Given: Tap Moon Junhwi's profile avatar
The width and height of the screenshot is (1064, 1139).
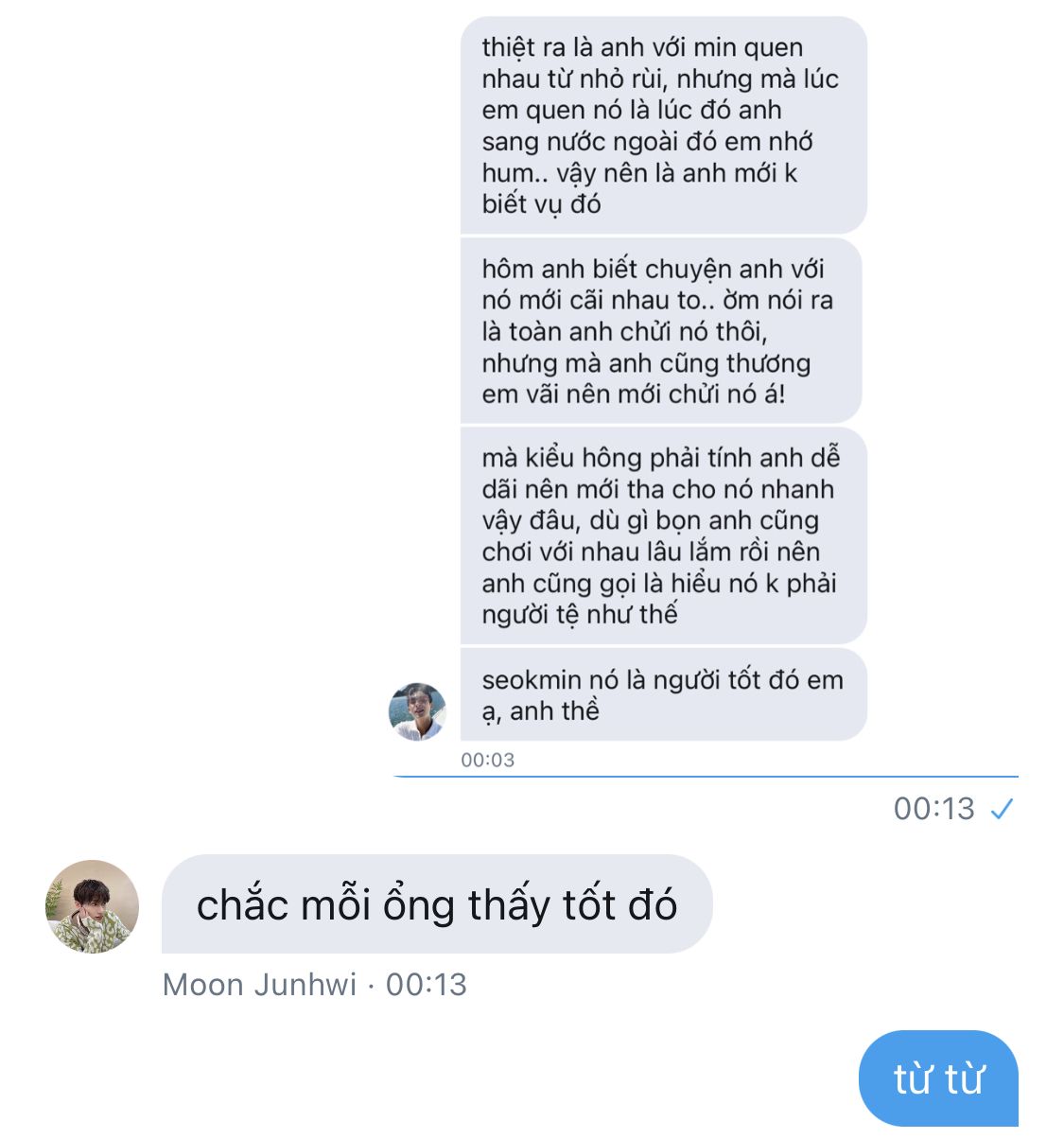Looking at the screenshot, I should tap(93, 906).
